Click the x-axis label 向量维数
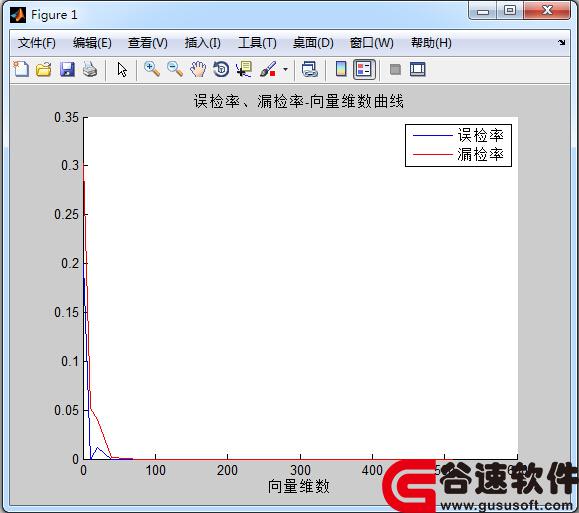 click(298, 486)
